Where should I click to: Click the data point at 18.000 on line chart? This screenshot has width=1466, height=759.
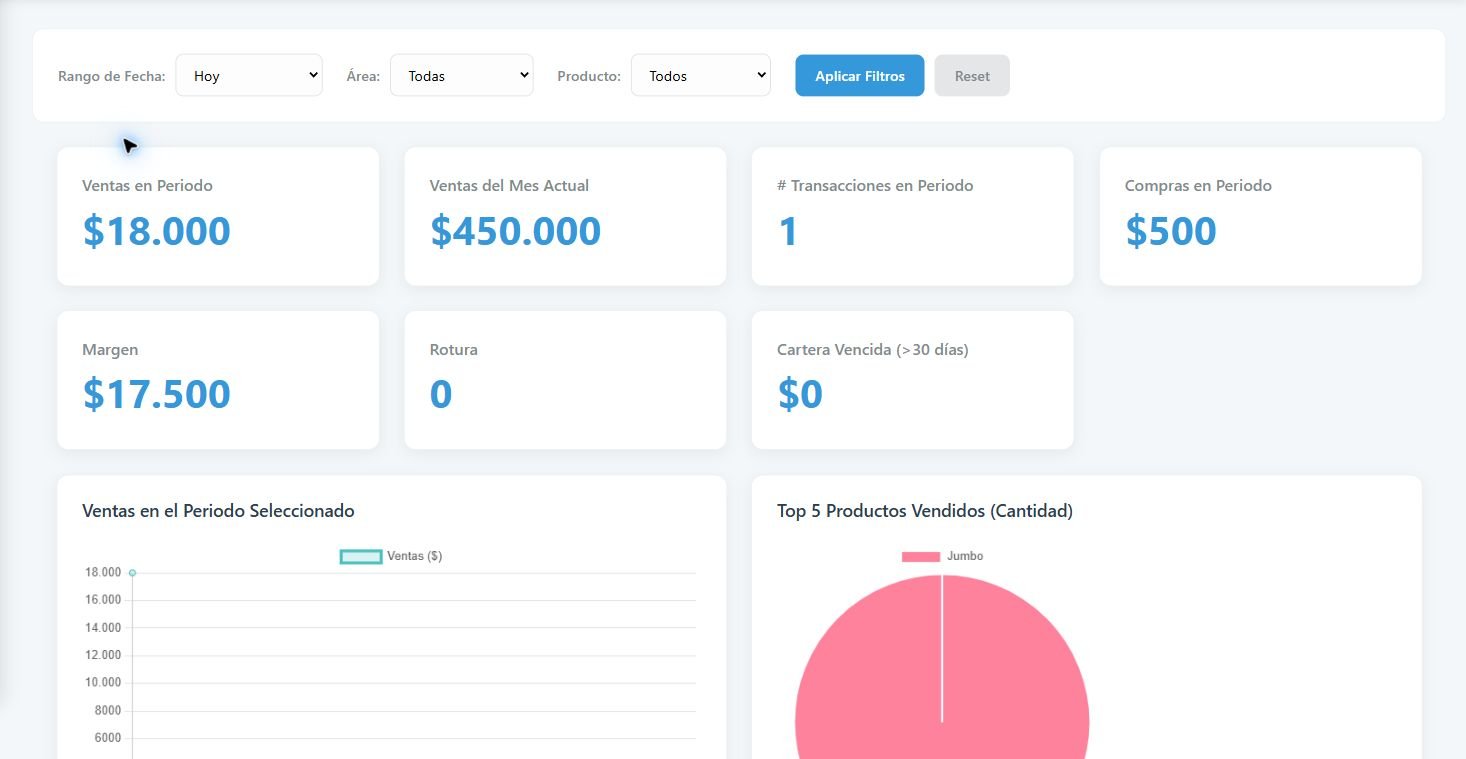[x=132, y=573]
